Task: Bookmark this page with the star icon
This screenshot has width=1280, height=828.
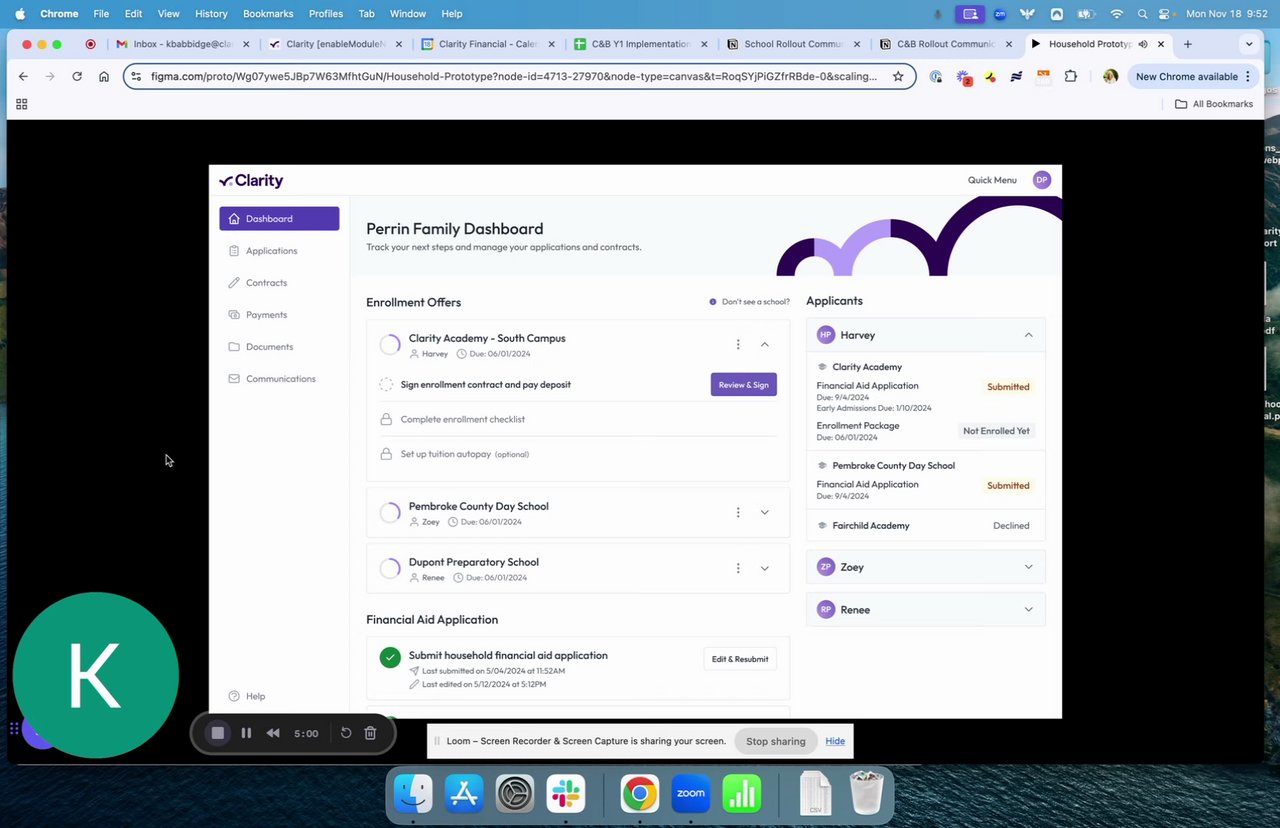Action: click(x=898, y=76)
